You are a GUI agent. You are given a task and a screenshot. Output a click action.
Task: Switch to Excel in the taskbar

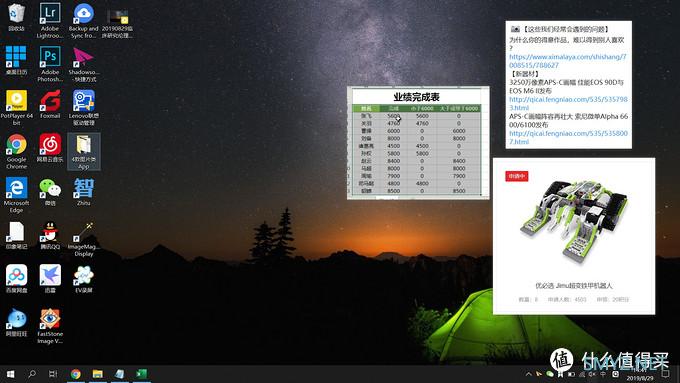(141, 374)
